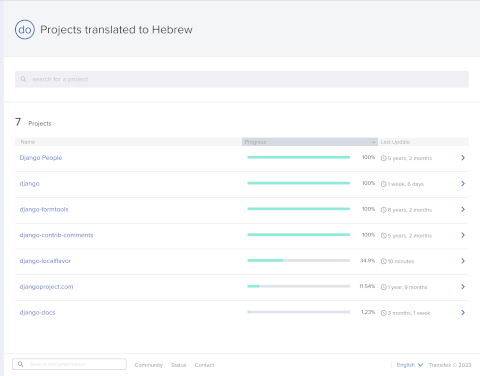Click the django-docs progress bar
Viewport: 480px width, 376px height.
(299, 312)
